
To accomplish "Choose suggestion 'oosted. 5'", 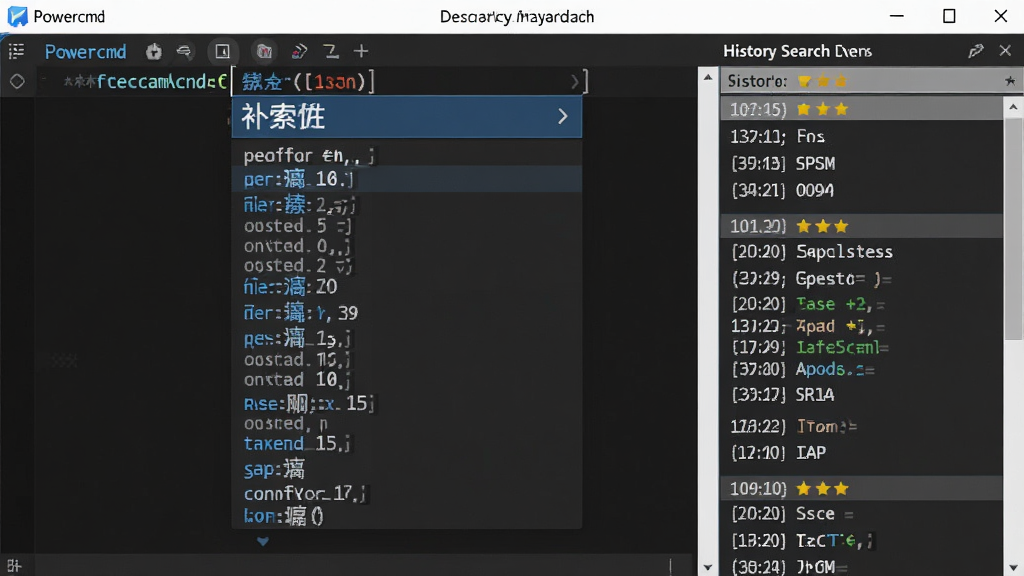I will pyautogui.click(x=407, y=226).
